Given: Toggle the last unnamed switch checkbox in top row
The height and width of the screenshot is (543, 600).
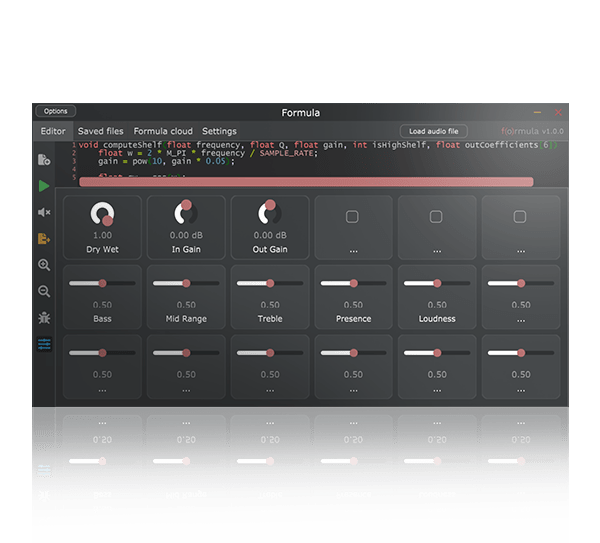Looking at the screenshot, I should click(520, 217).
